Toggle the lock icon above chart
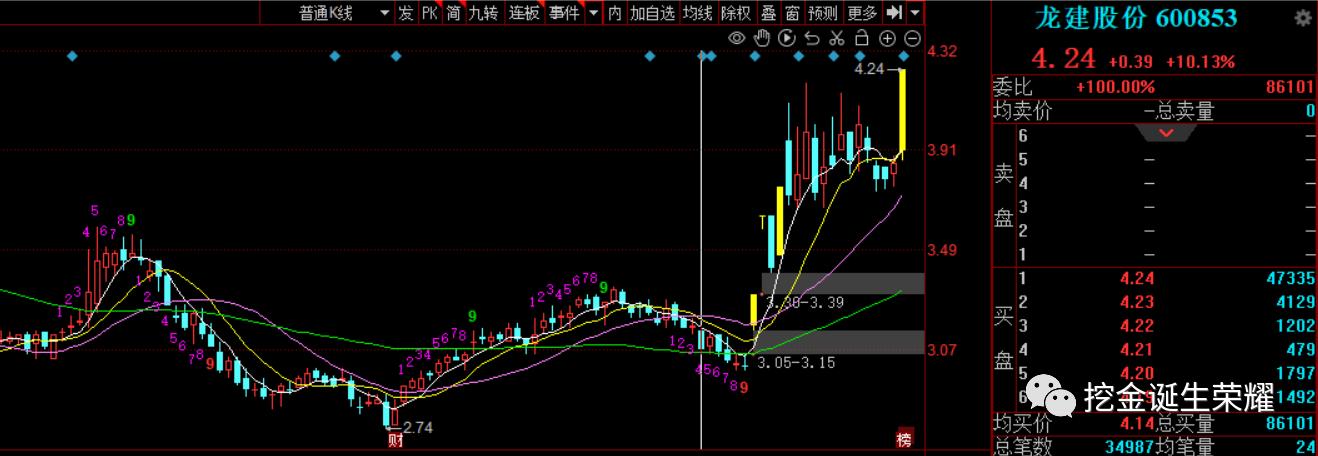This screenshot has width=1318, height=456. pos(861,38)
